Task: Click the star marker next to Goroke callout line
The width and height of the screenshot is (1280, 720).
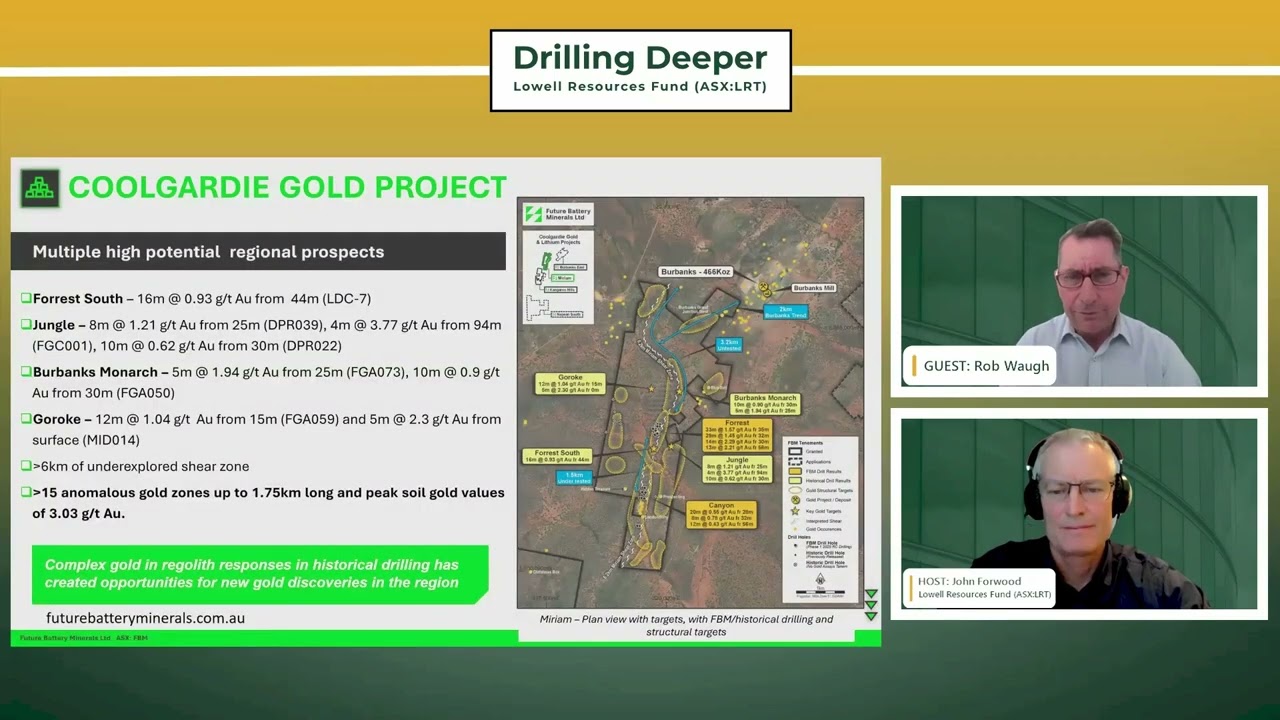Action: point(651,388)
